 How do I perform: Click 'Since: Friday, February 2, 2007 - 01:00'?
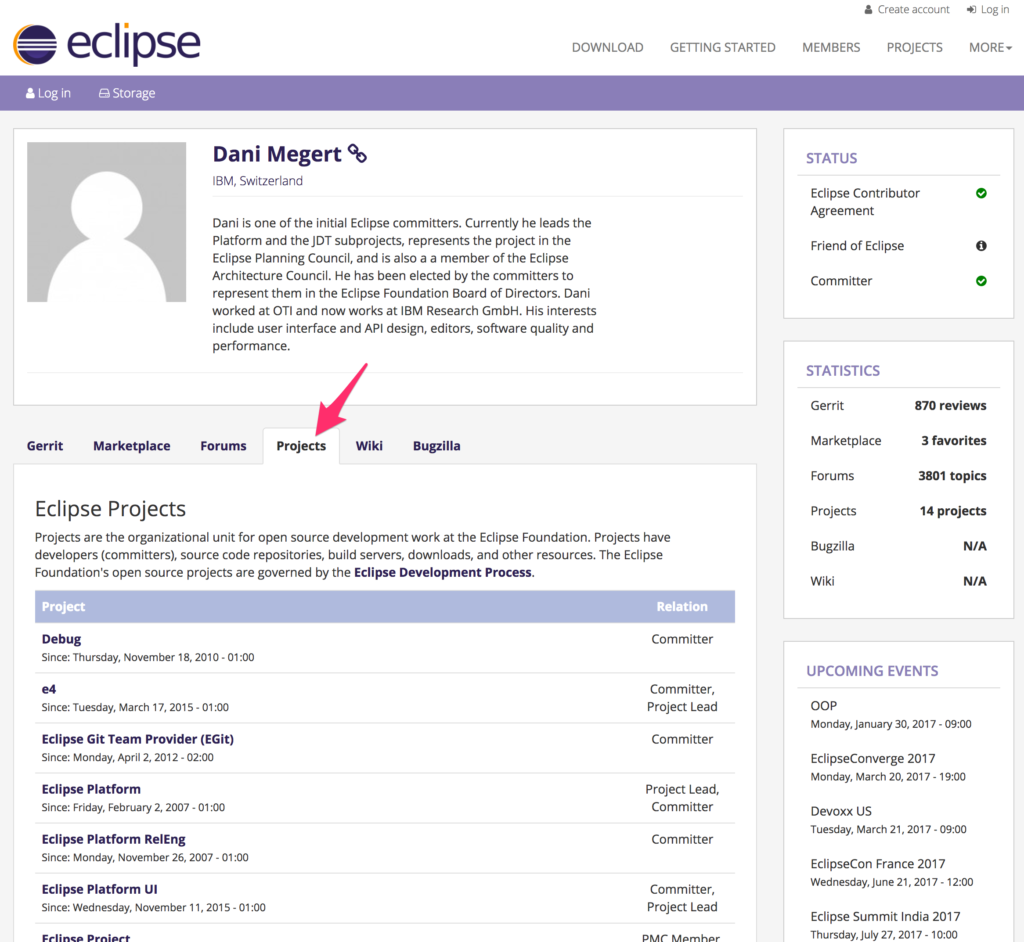[133, 808]
